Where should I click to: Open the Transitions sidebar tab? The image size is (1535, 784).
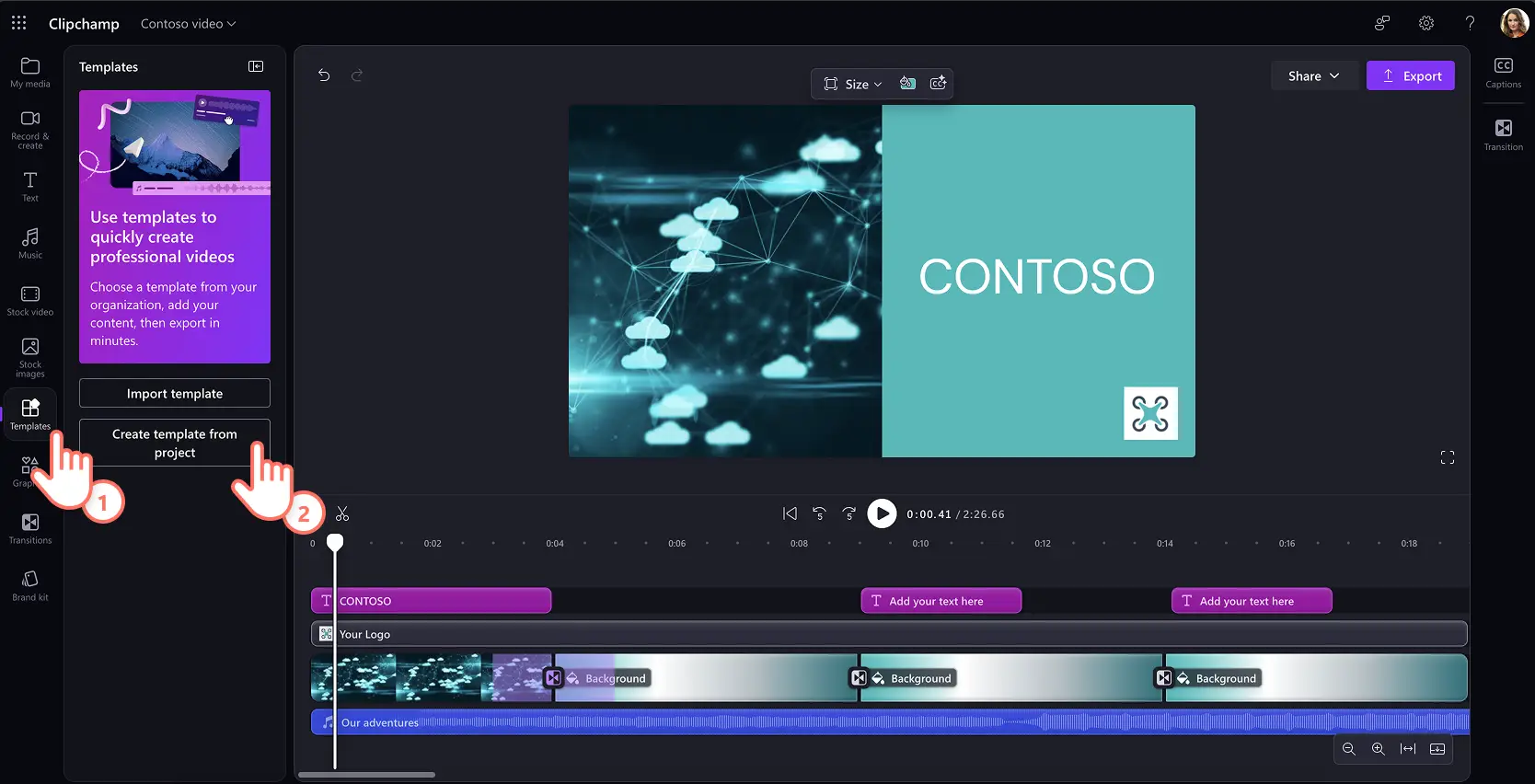[x=30, y=529]
